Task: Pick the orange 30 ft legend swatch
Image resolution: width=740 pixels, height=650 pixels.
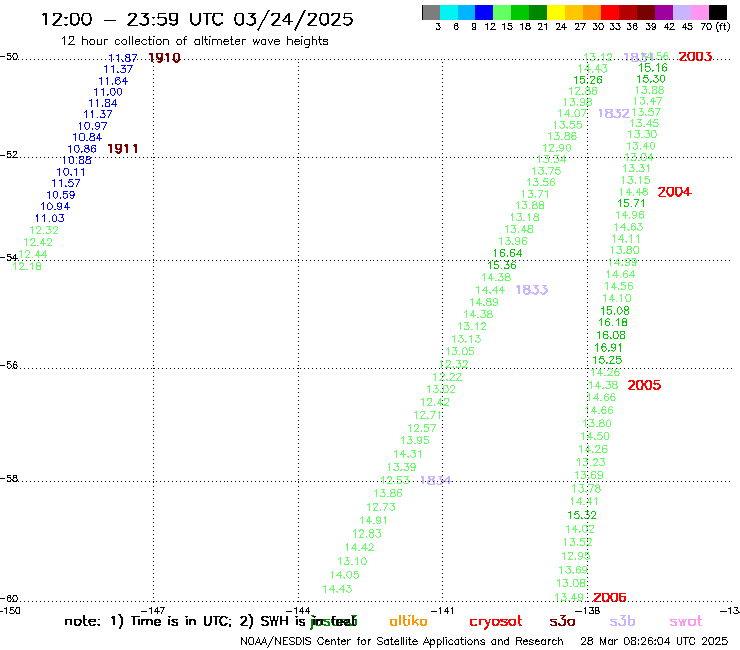Action: point(592,12)
